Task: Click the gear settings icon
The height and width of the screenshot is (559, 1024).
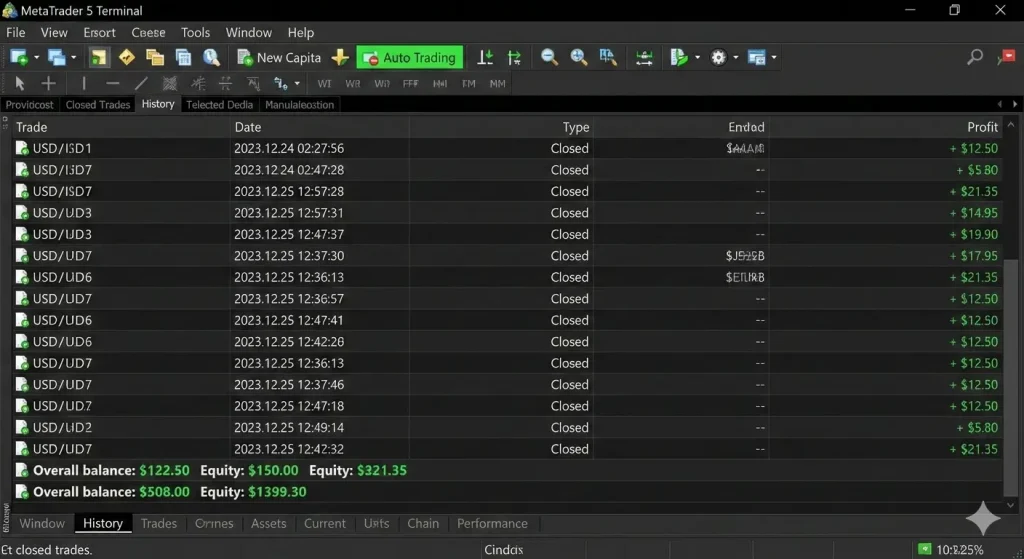Action: pos(718,57)
